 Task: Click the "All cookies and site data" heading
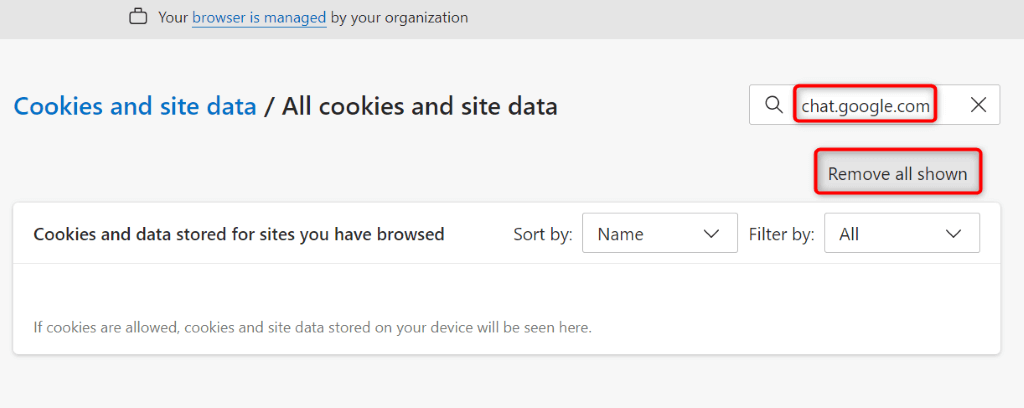tap(420, 106)
